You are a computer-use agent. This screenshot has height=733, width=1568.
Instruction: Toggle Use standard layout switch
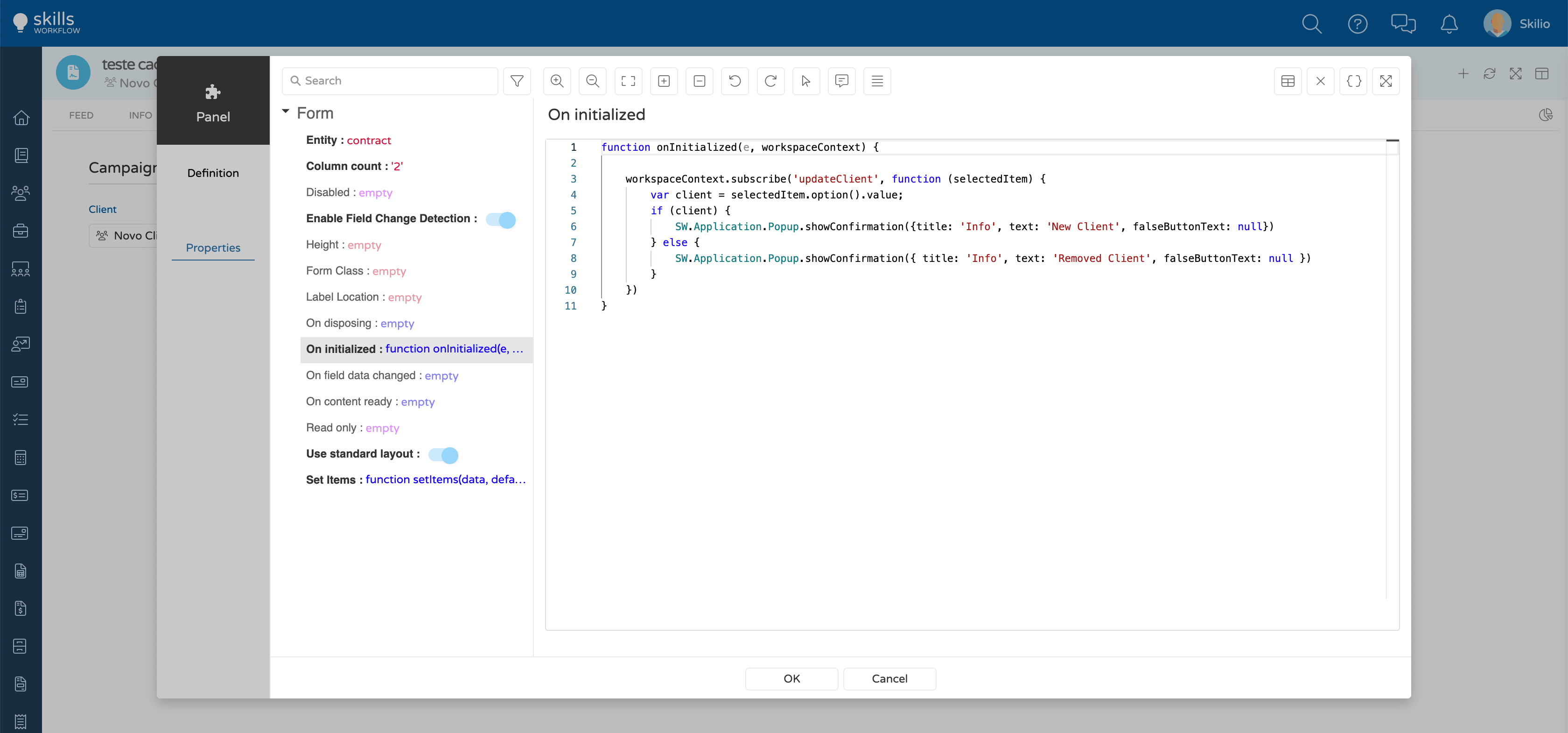point(443,455)
